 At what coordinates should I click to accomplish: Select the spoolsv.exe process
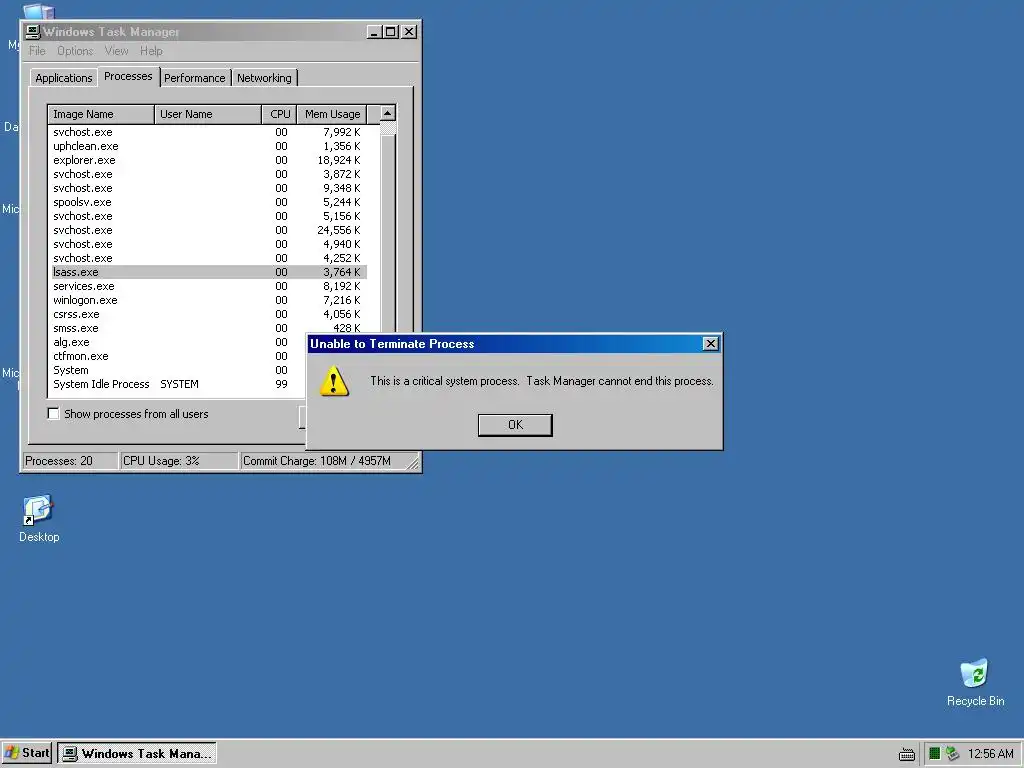pyautogui.click(x=209, y=202)
